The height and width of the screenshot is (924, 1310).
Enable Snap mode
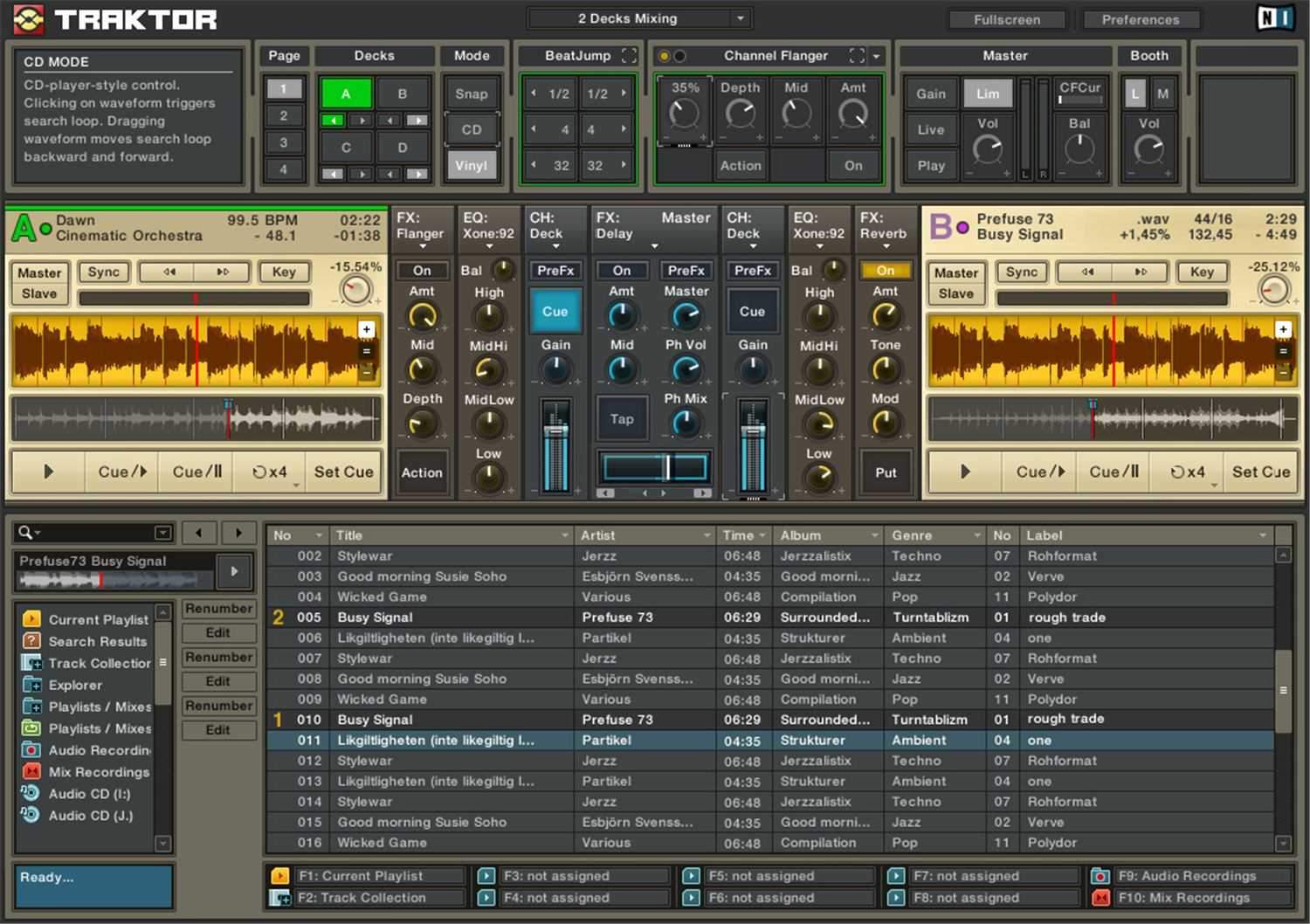pyautogui.click(x=472, y=93)
